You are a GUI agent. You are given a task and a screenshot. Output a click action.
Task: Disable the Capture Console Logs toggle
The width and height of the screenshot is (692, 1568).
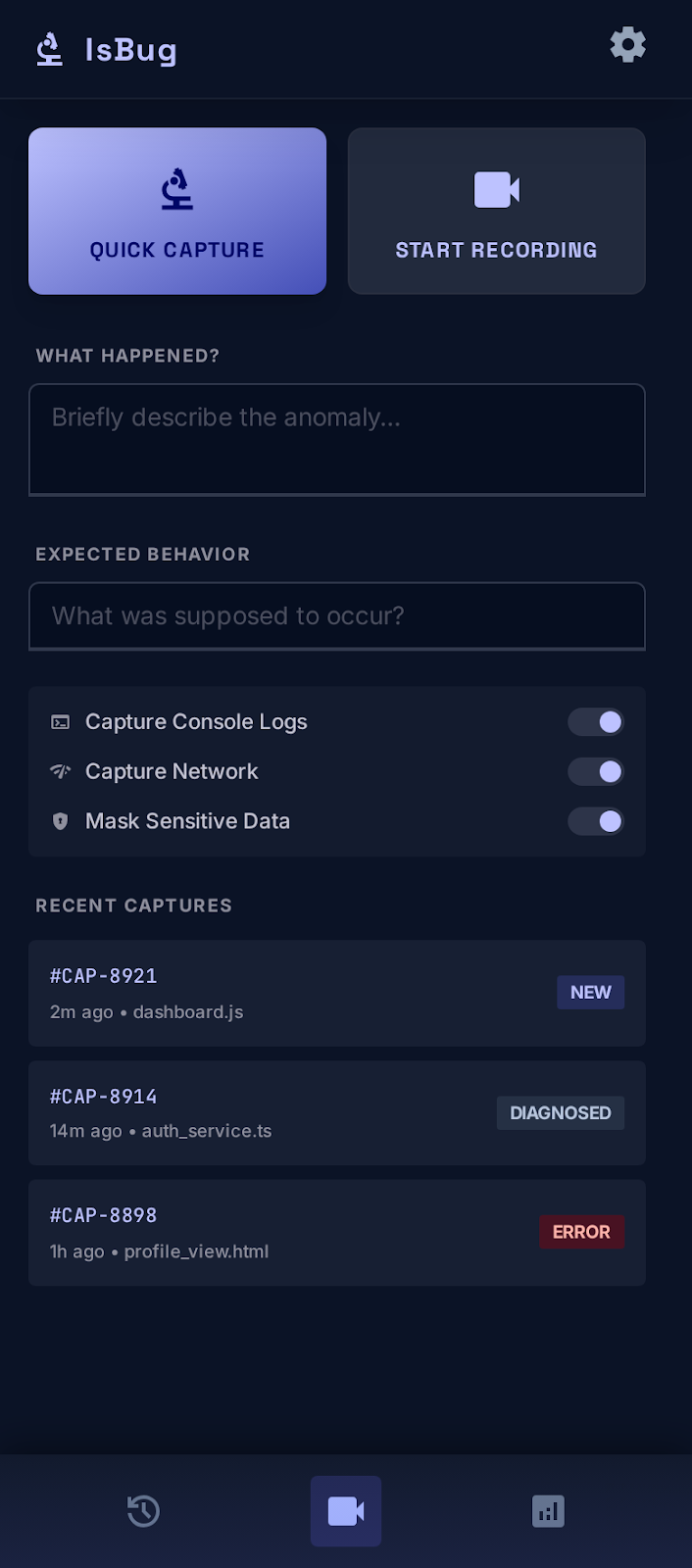[x=596, y=721]
